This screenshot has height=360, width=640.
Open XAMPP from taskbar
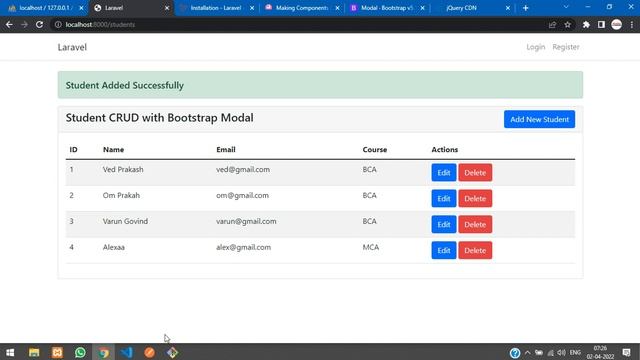tap(57, 352)
